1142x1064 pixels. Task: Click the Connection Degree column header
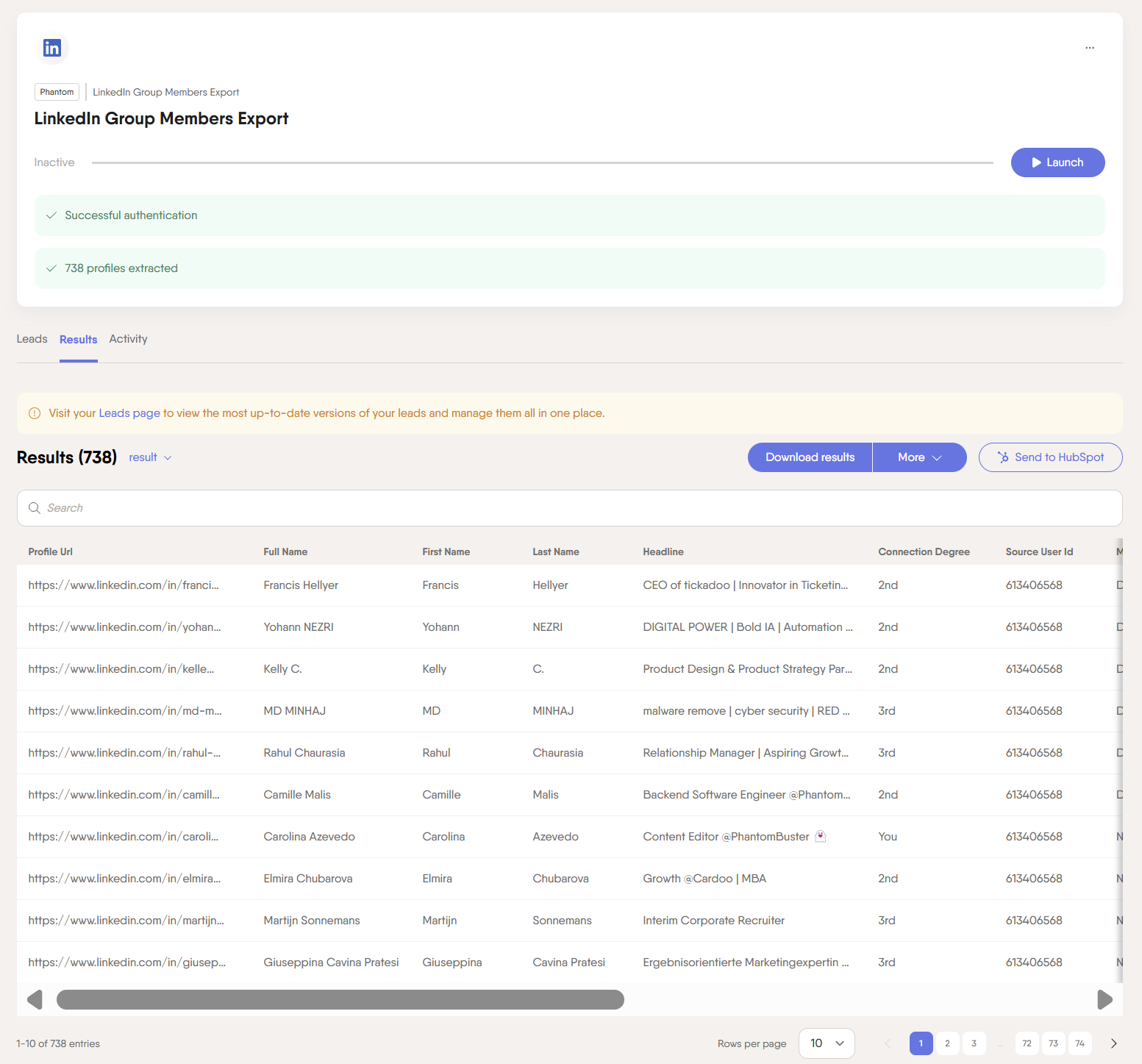pyautogui.click(x=924, y=552)
